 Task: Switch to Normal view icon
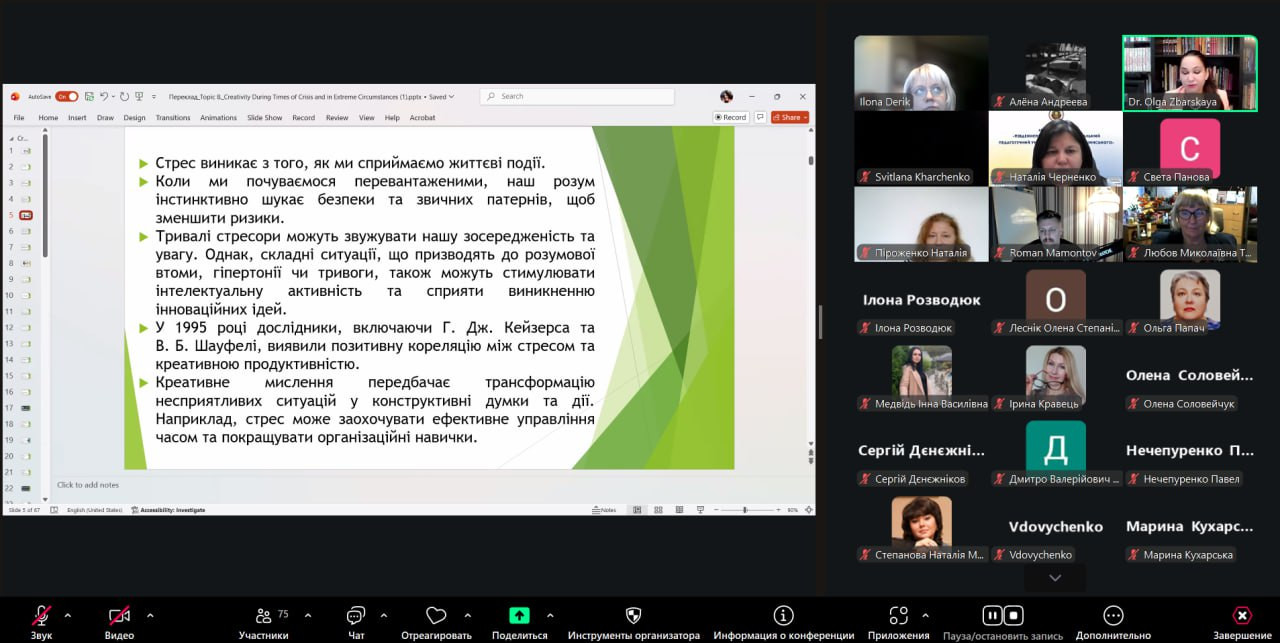pos(636,510)
